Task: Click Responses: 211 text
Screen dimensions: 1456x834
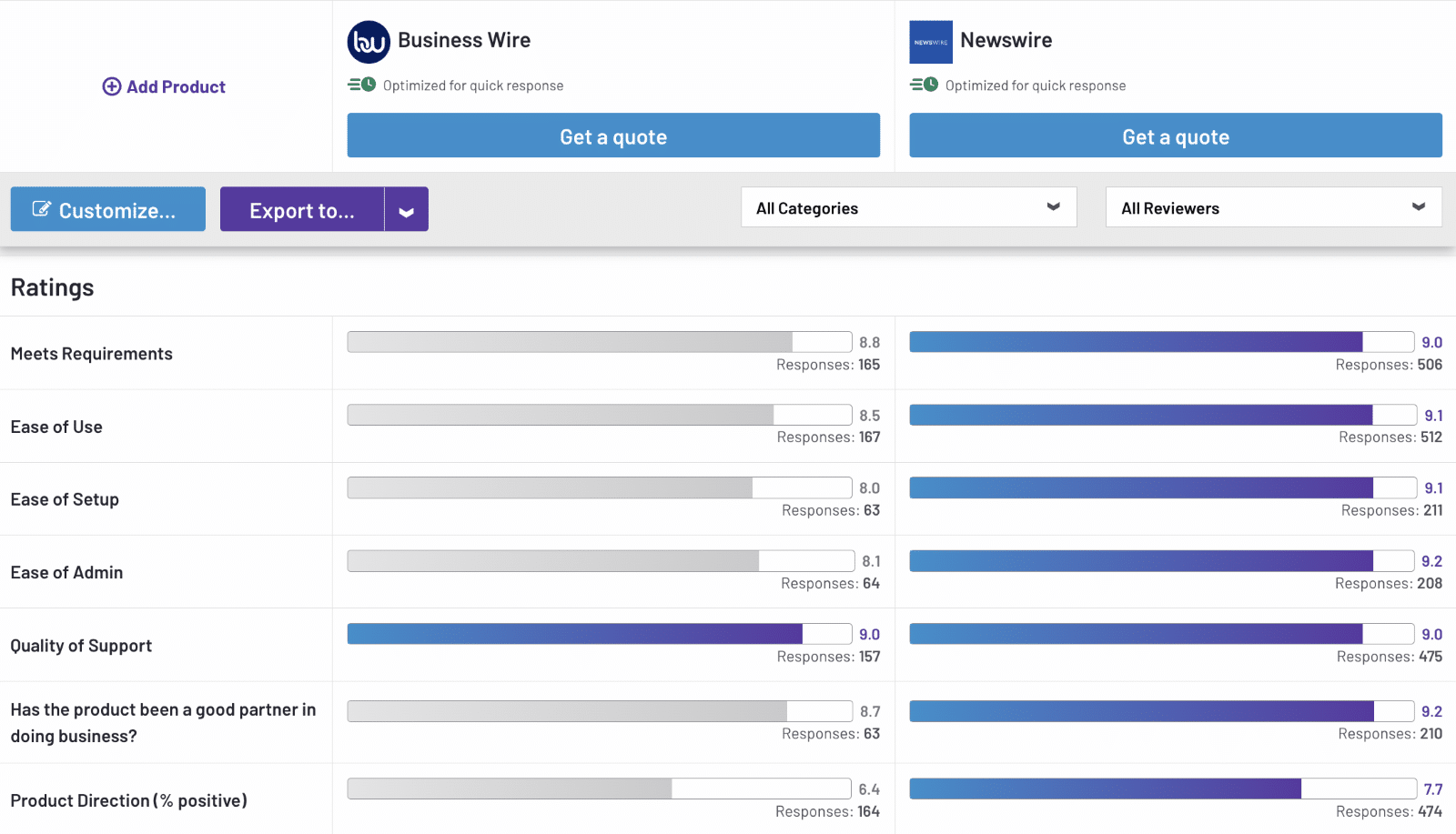Action: tap(1392, 510)
